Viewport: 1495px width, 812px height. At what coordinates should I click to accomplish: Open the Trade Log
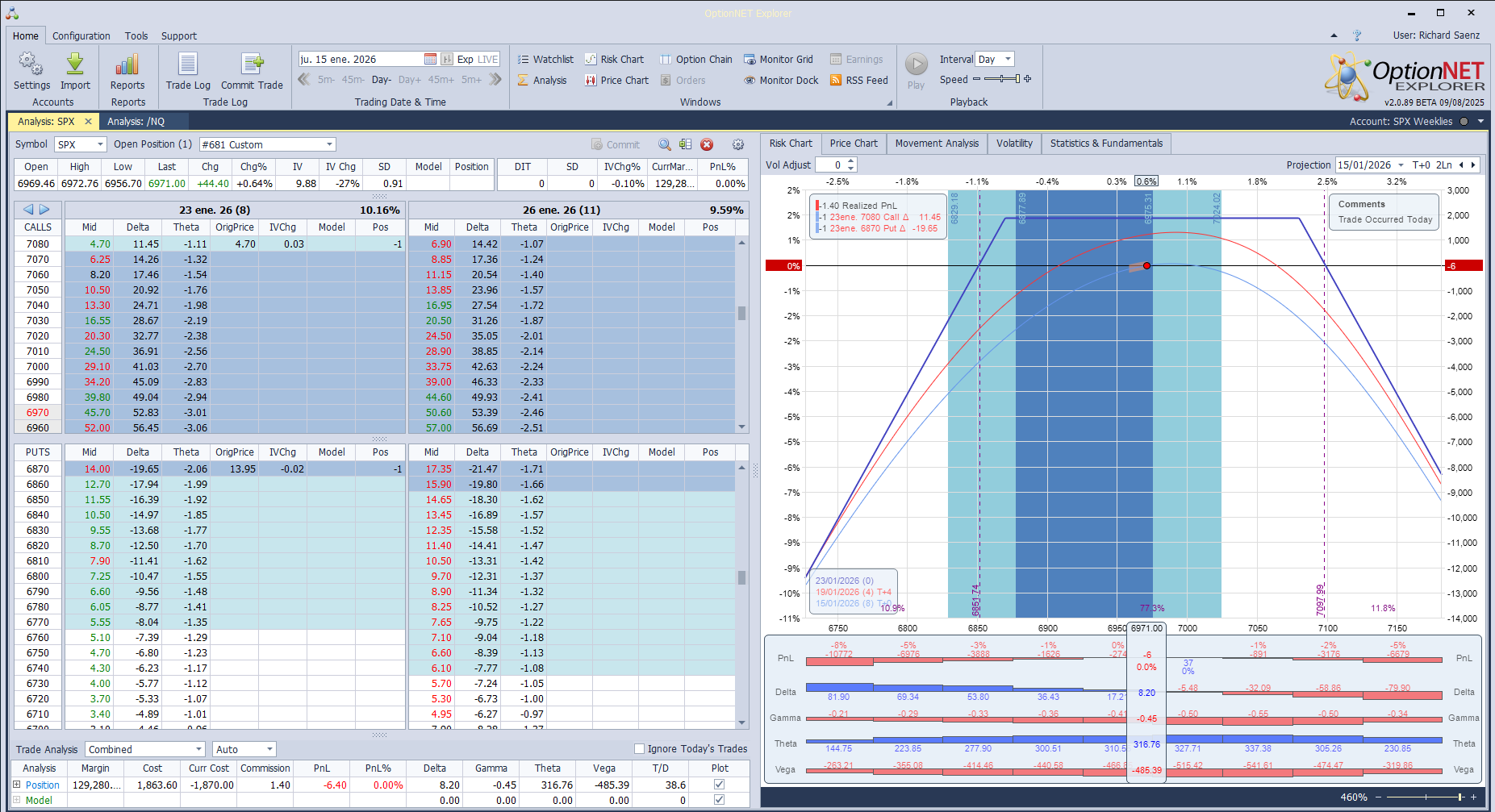(x=188, y=71)
